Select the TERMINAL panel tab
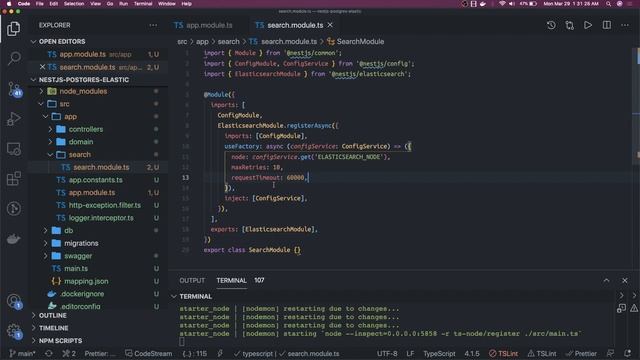Screen dimensions: 640x360 pos(231,280)
